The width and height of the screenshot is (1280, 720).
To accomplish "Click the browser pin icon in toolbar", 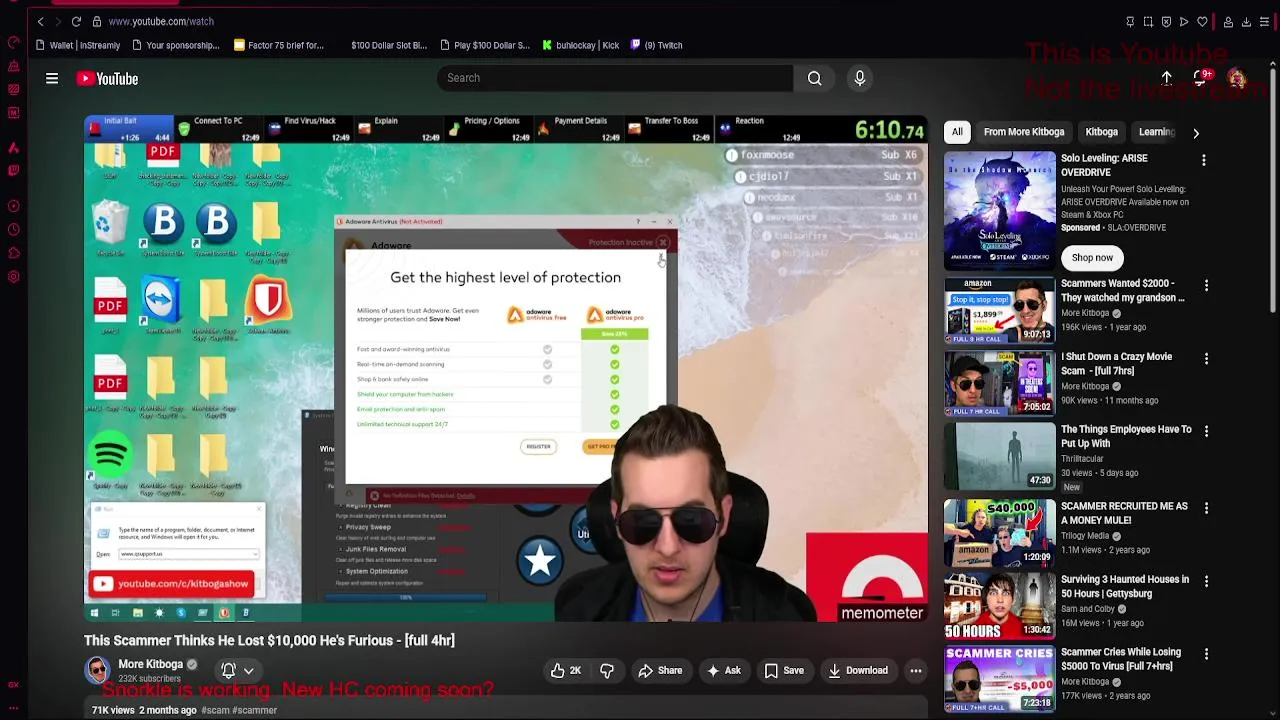I will tap(1130, 22).
